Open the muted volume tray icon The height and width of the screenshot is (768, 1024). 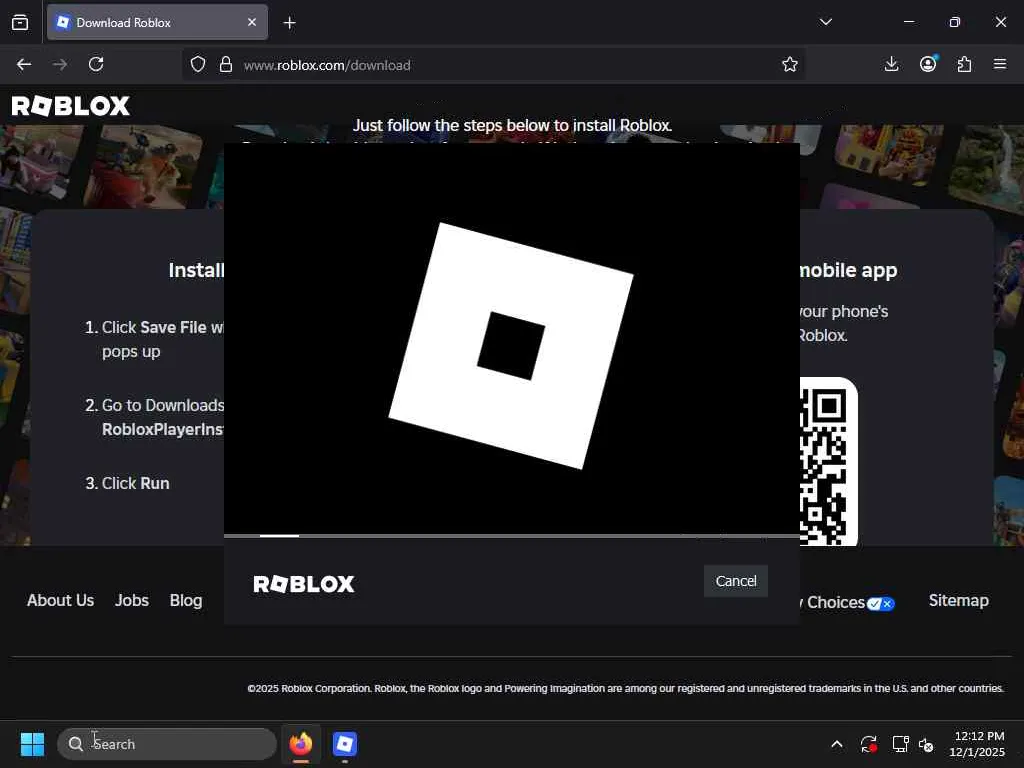(926, 744)
